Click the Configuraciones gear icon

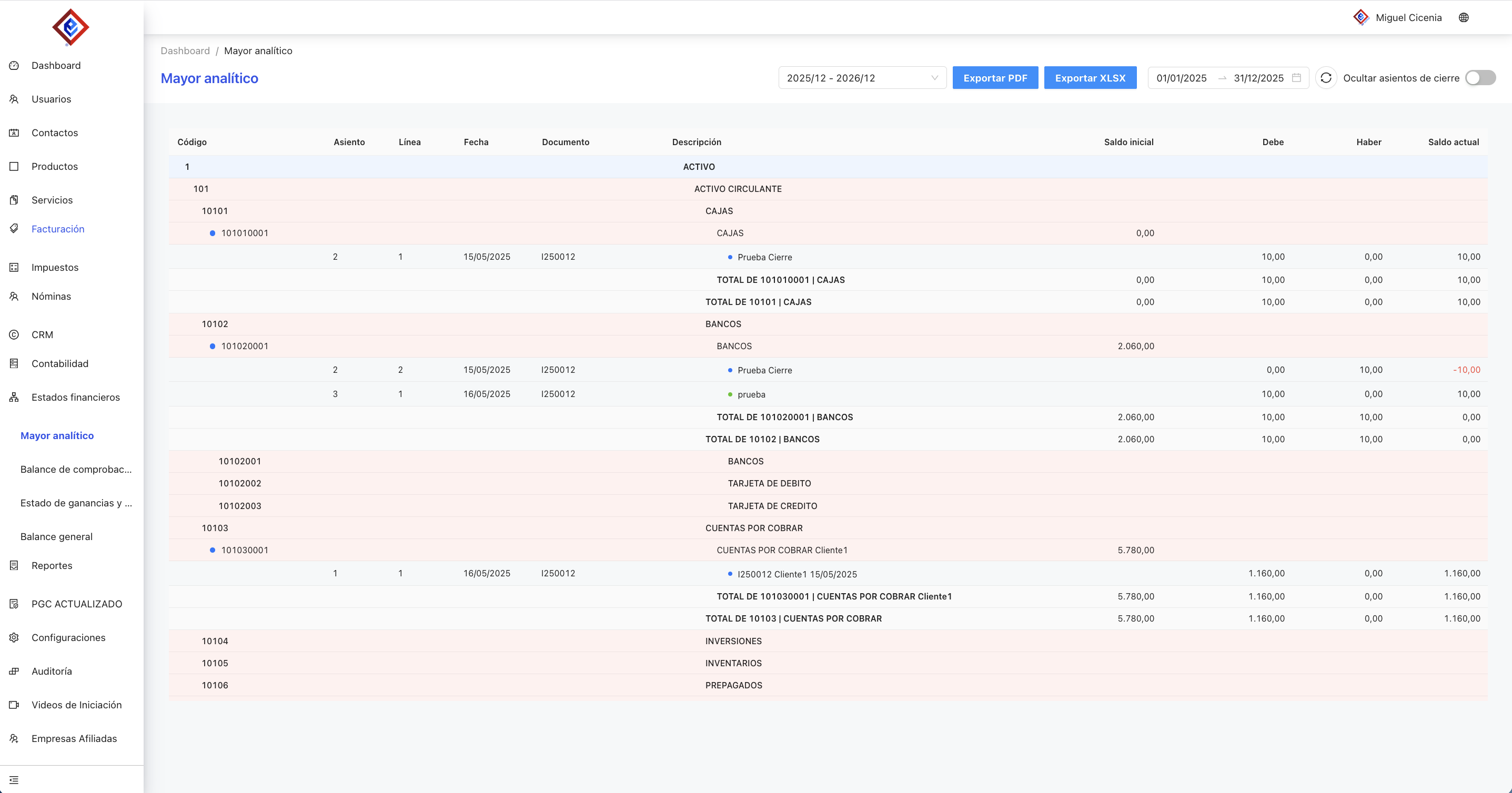pyautogui.click(x=14, y=637)
